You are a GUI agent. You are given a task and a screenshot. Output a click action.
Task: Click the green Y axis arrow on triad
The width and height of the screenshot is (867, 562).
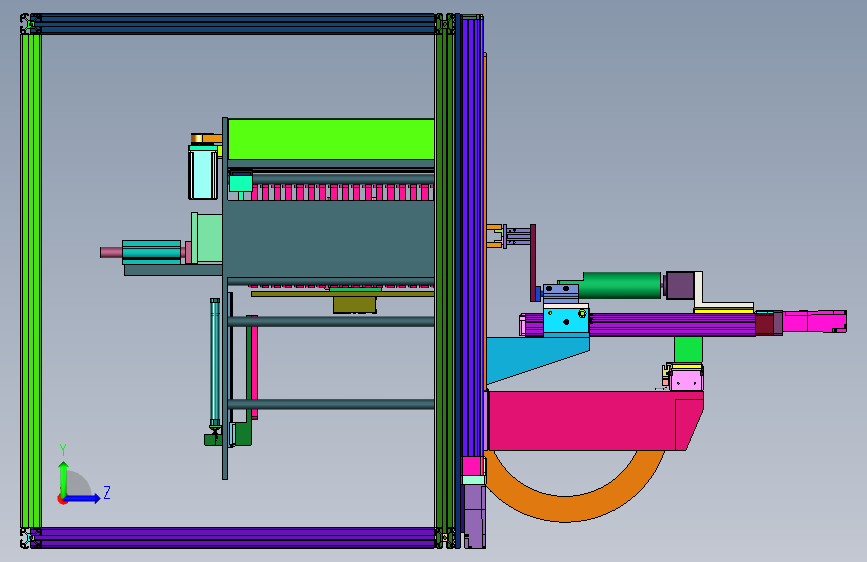(64, 478)
